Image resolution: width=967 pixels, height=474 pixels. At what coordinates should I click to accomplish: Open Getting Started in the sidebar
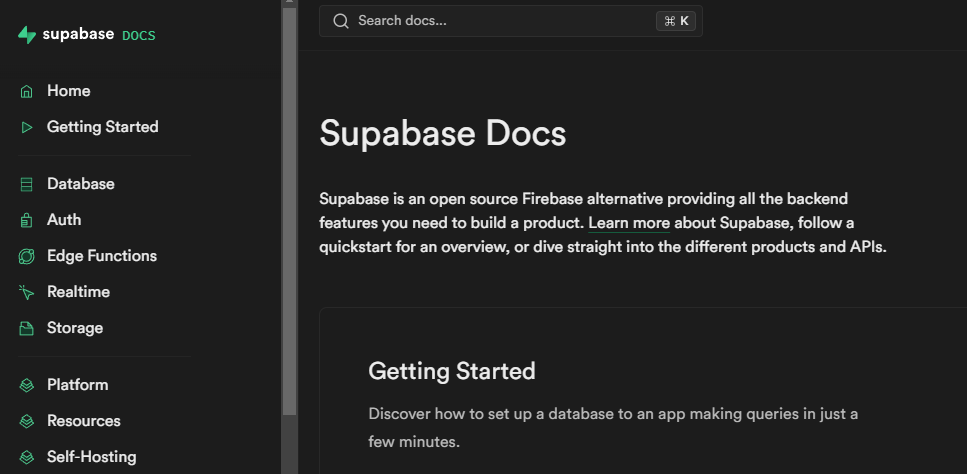click(102, 127)
